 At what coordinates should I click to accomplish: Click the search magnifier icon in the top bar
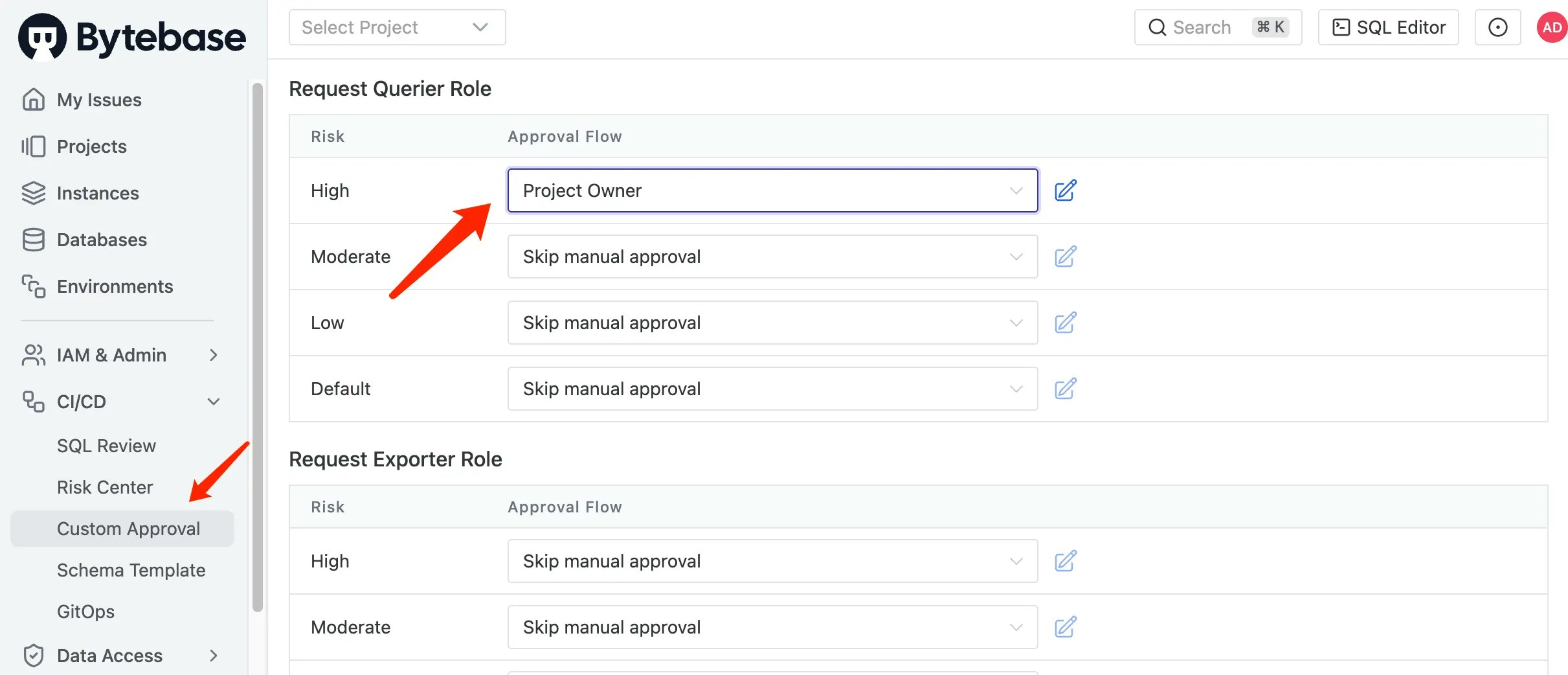click(x=1156, y=27)
